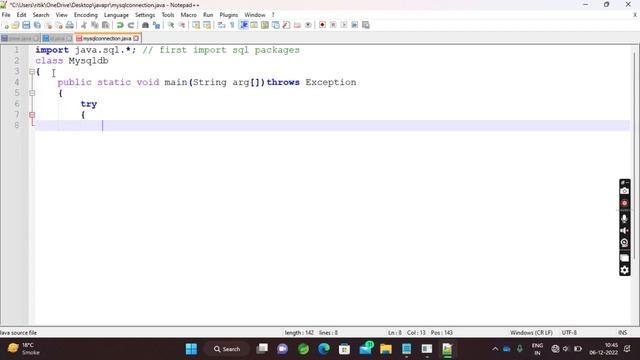Toggle synchronize vertical scrolling
The image size is (640, 360).
(x=196, y=25)
